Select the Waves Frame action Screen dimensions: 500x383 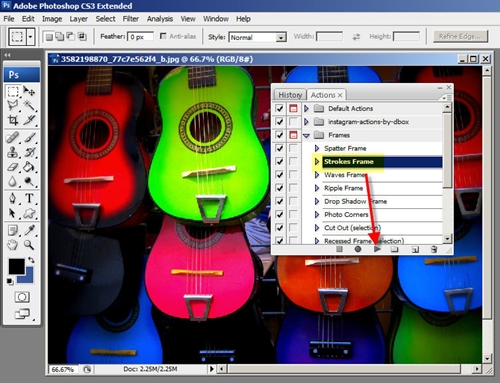344,175
